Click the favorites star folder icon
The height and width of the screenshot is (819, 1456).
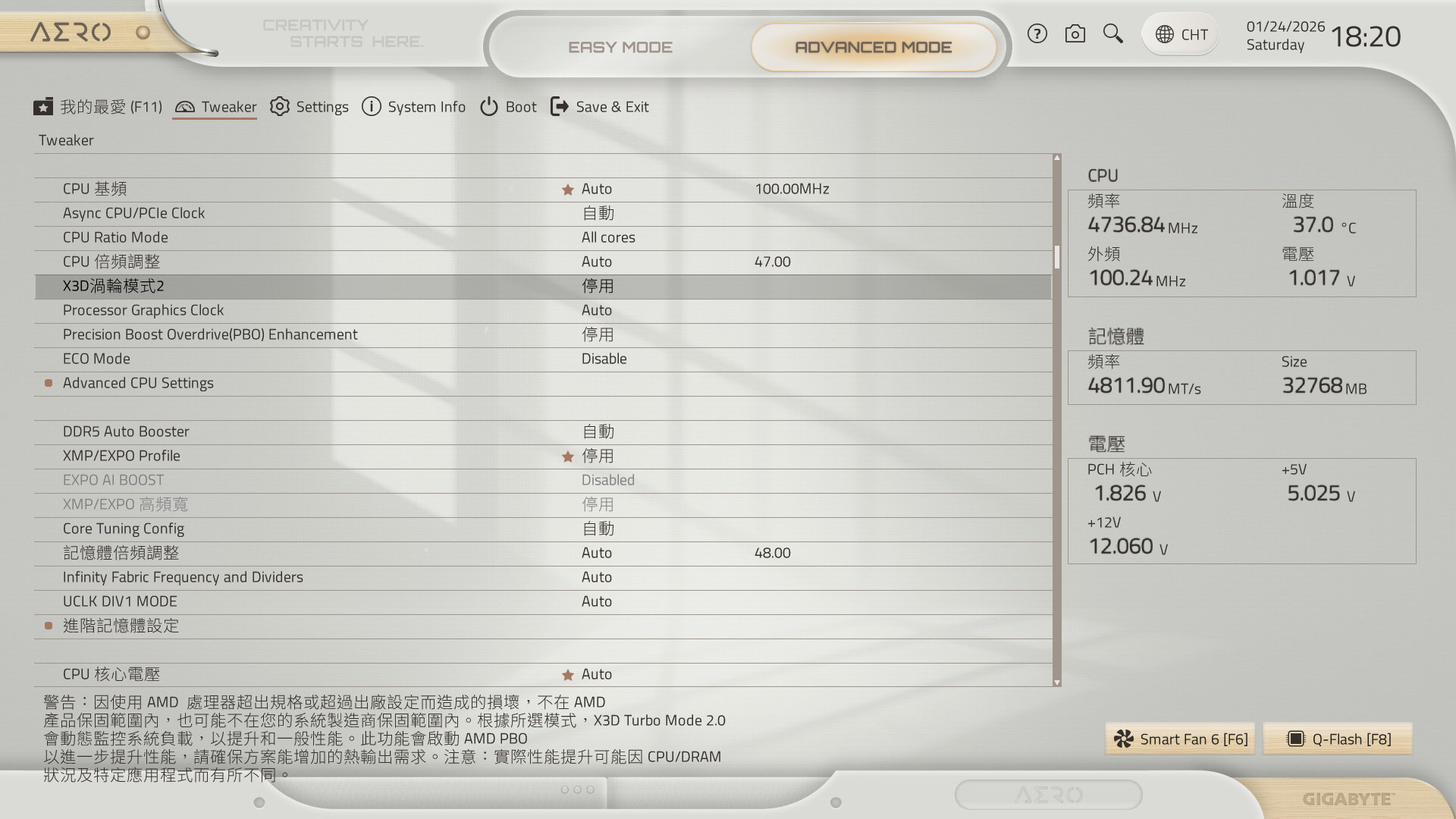[x=43, y=107]
